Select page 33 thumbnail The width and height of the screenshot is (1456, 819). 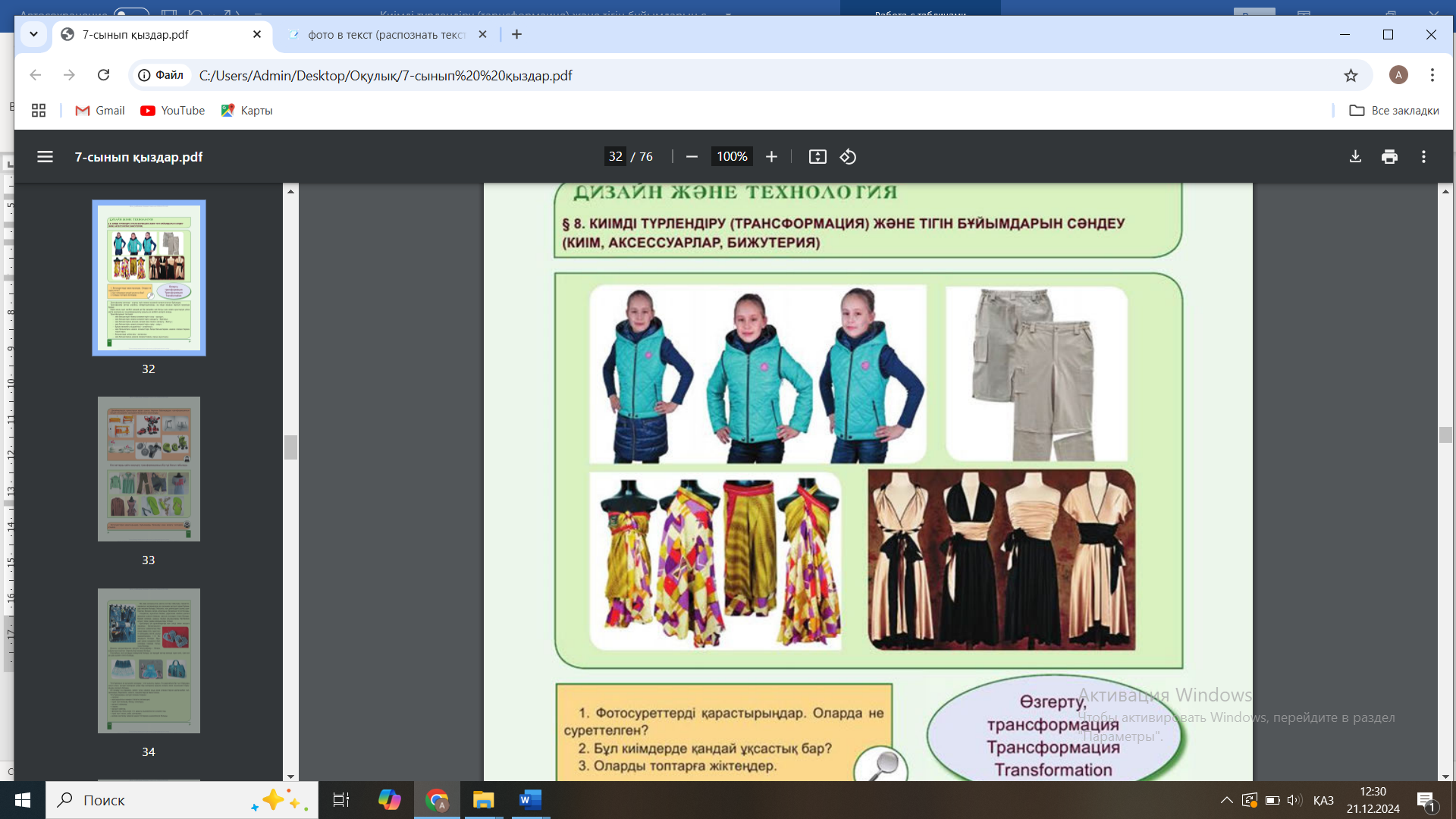click(x=149, y=469)
